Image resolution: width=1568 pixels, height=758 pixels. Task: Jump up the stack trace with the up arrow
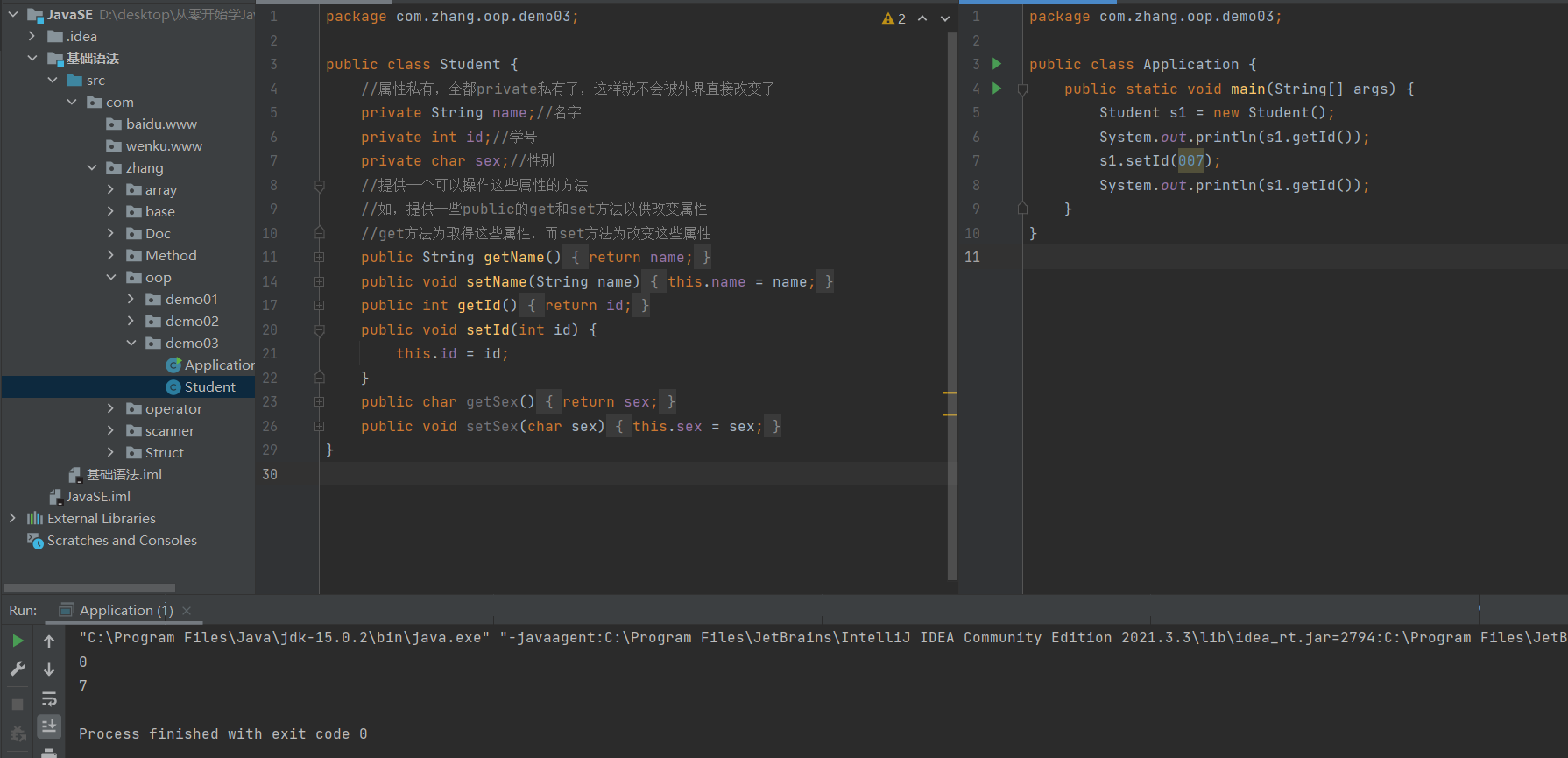pyautogui.click(x=49, y=641)
